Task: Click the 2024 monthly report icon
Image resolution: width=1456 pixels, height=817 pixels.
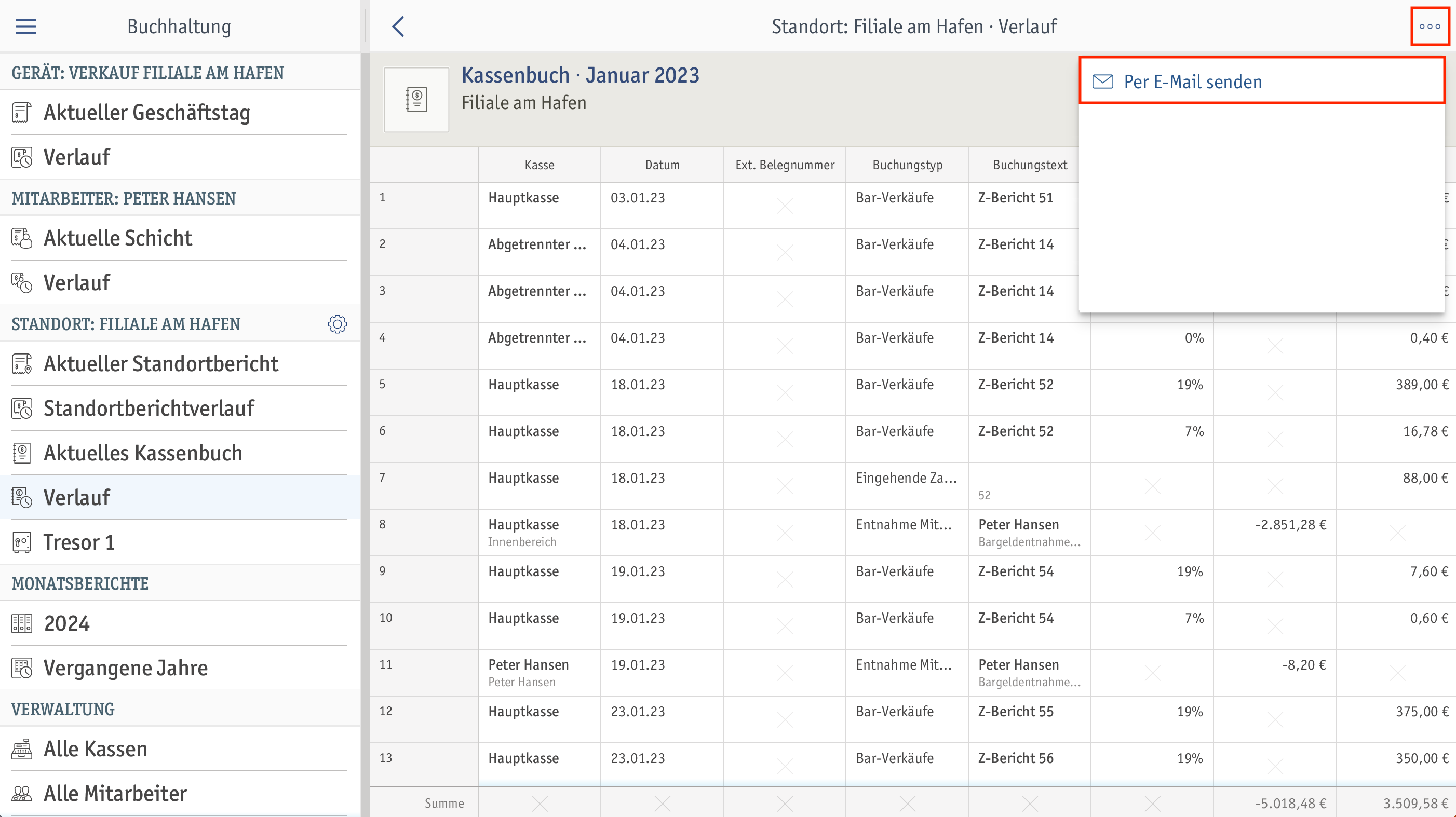Action: pos(21,623)
